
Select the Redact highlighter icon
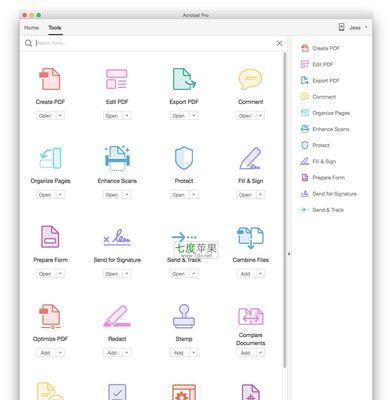(117, 316)
